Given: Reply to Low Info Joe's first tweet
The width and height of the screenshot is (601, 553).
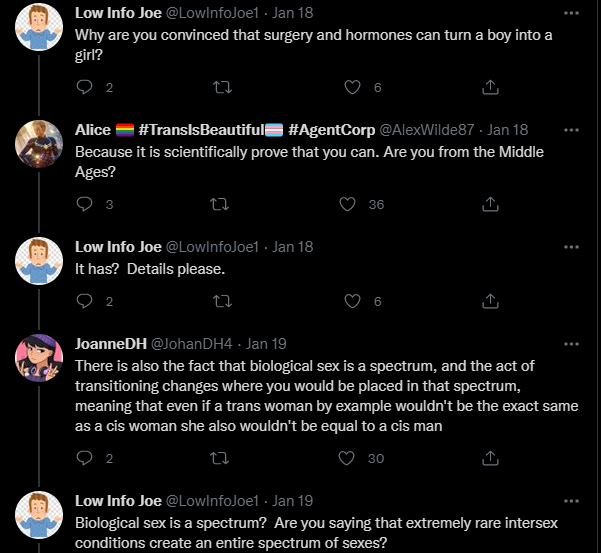Looking at the screenshot, I should point(84,87).
